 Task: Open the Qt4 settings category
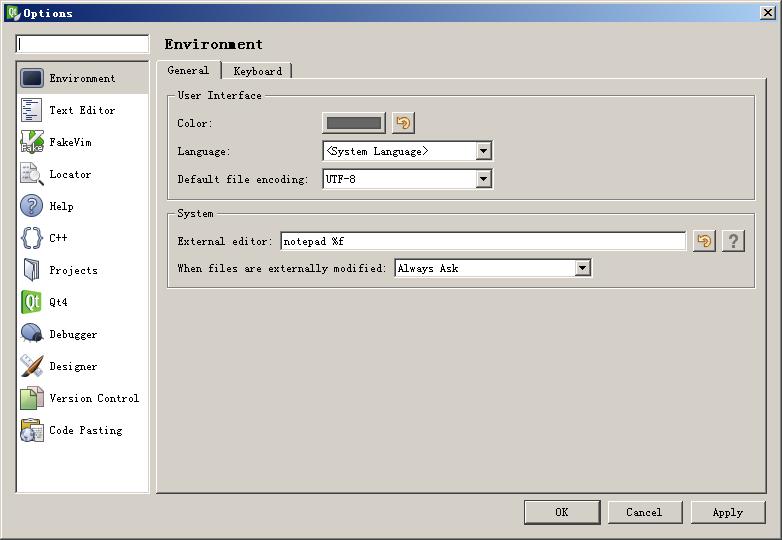coord(58,302)
